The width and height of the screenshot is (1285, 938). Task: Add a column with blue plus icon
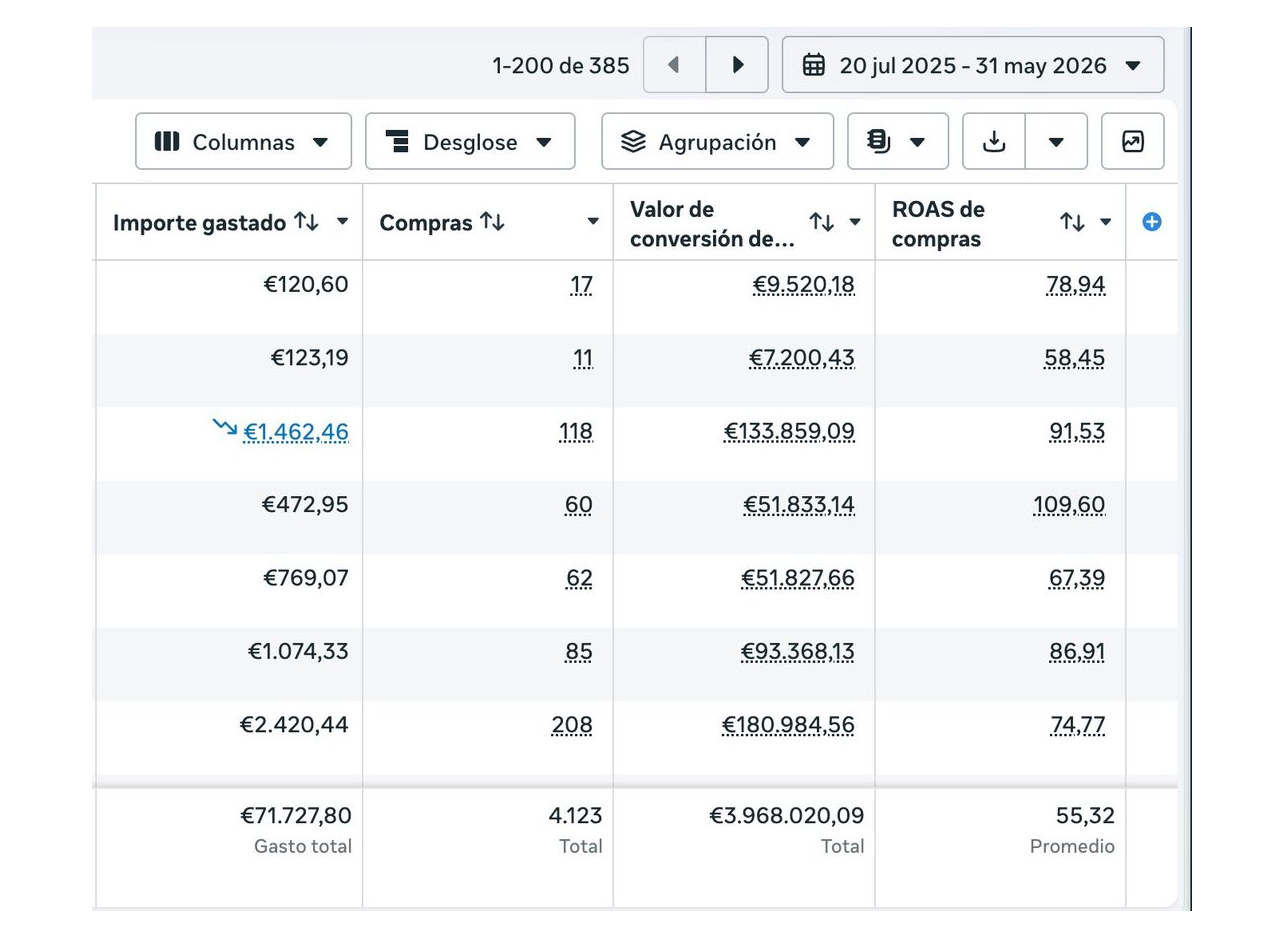coord(1152,222)
